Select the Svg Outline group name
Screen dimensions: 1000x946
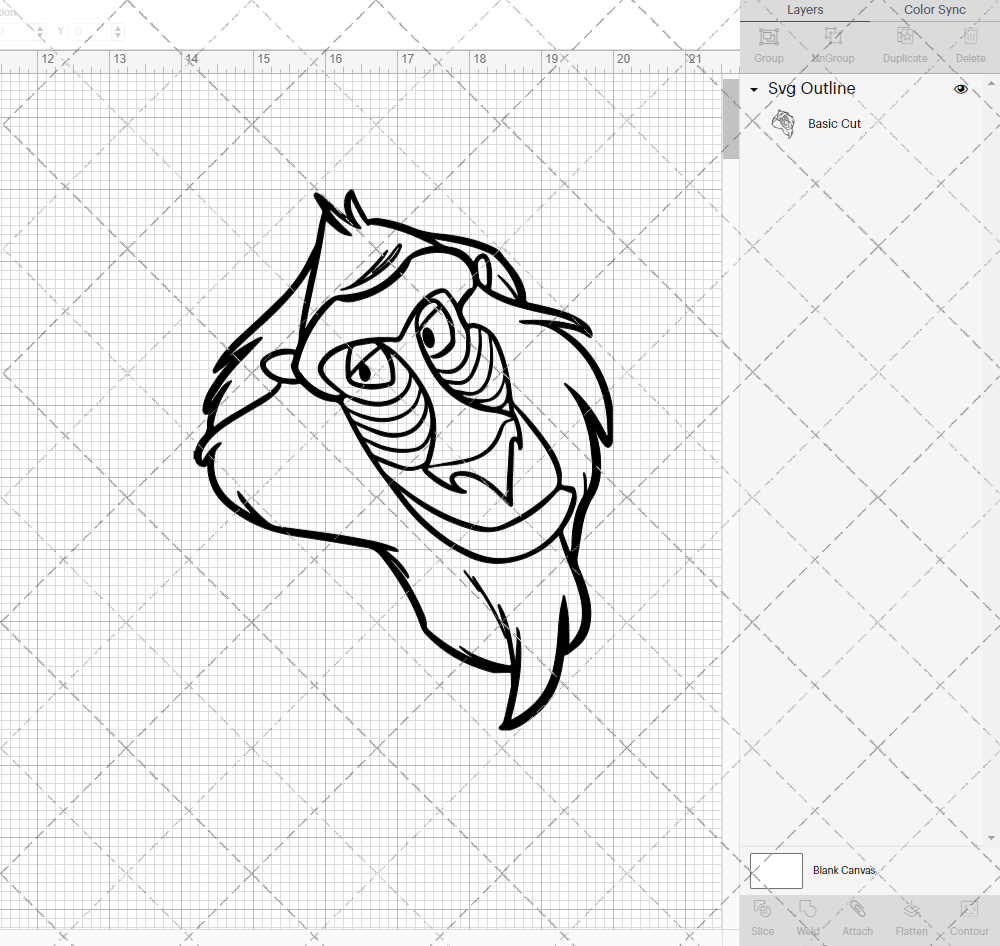811,89
